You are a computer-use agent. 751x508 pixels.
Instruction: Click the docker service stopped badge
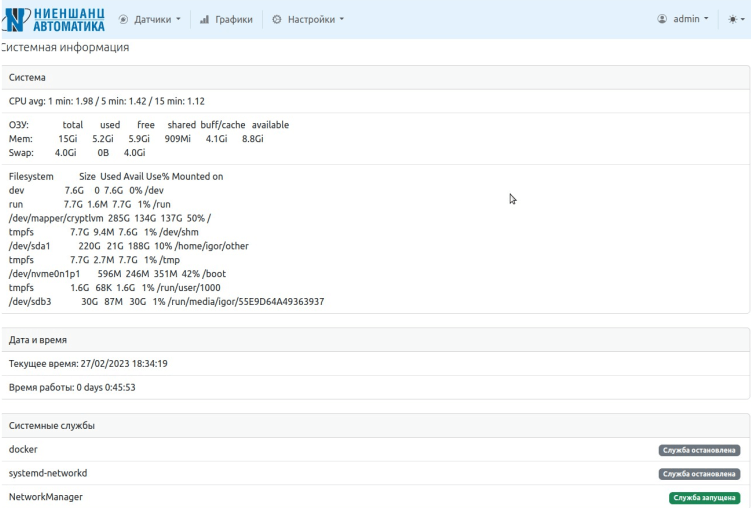[x=699, y=451]
